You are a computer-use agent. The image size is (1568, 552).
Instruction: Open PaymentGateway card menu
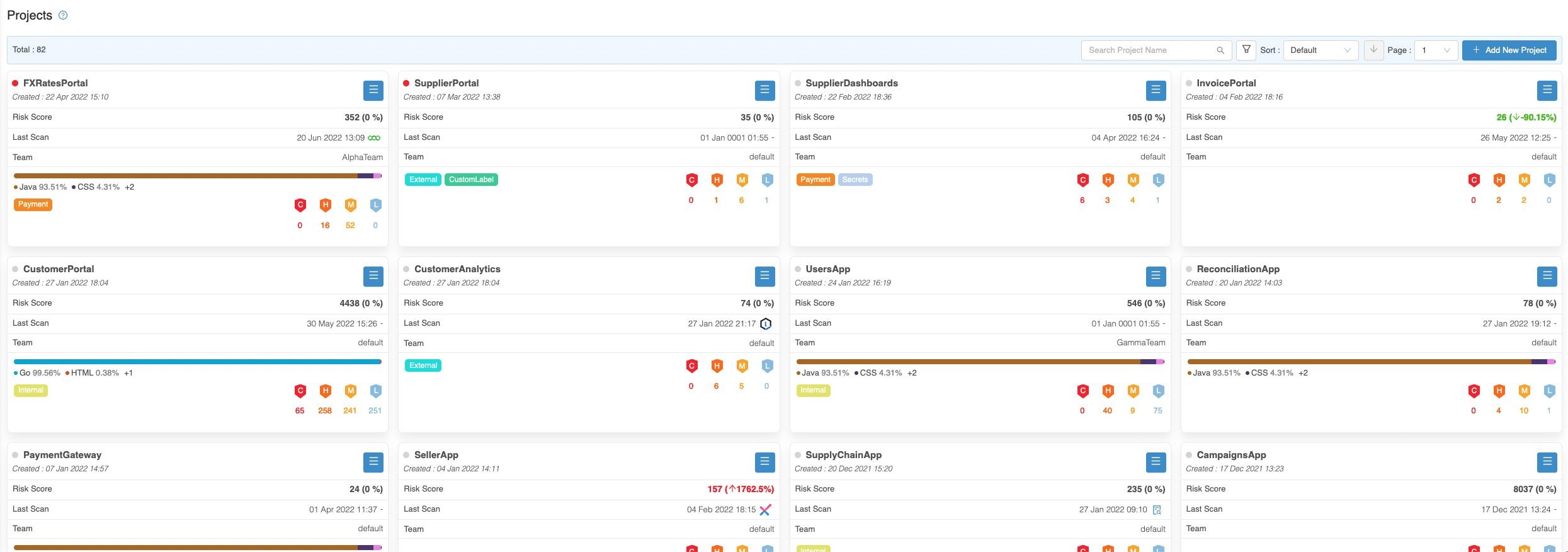click(373, 462)
